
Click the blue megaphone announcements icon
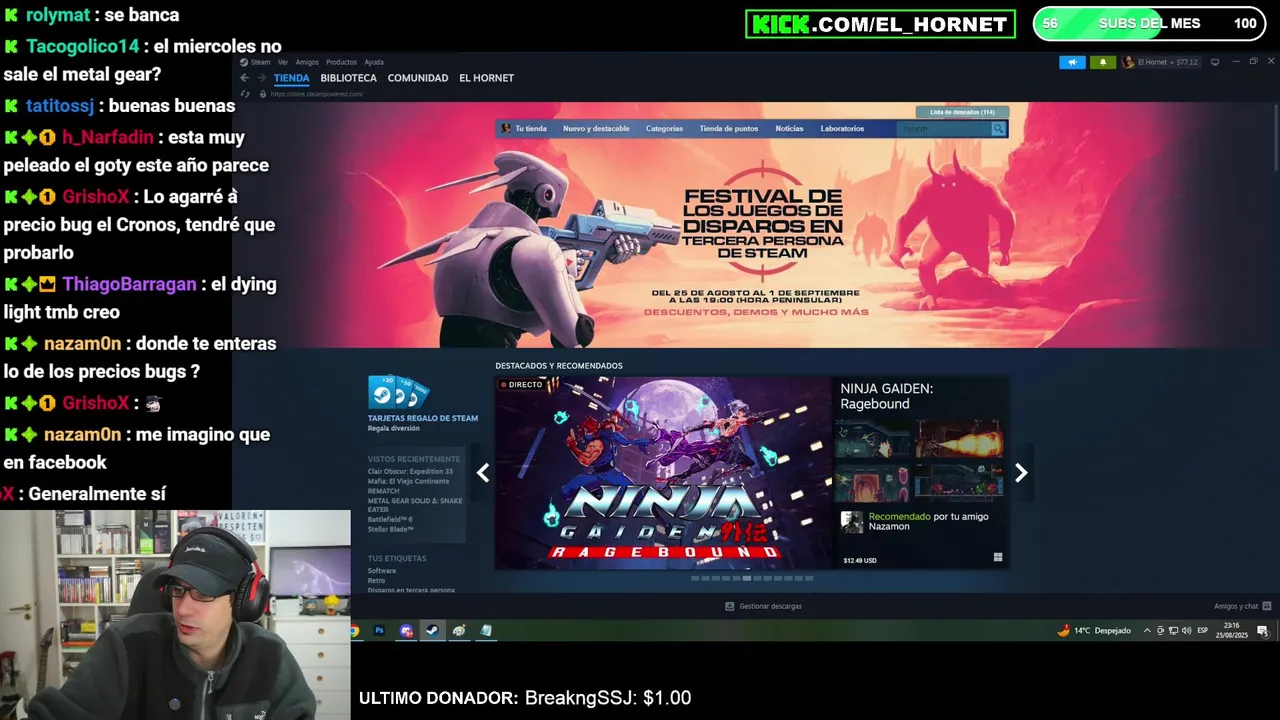click(1072, 62)
